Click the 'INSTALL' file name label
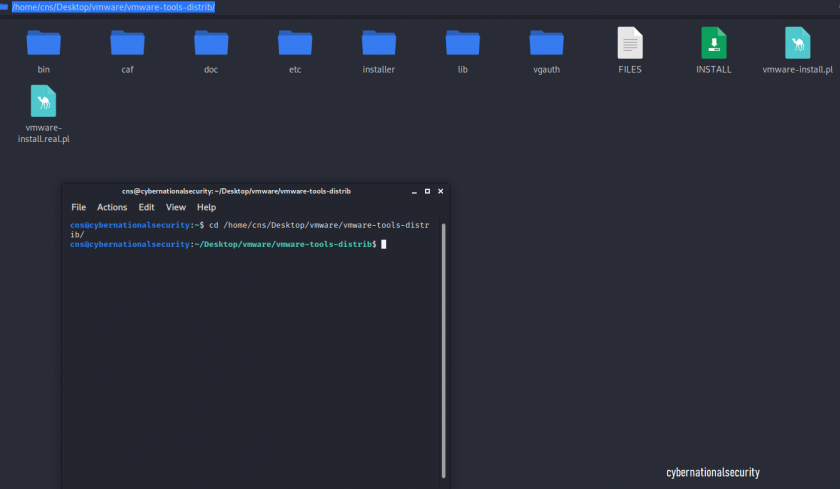This screenshot has width=840, height=489. 714,70
